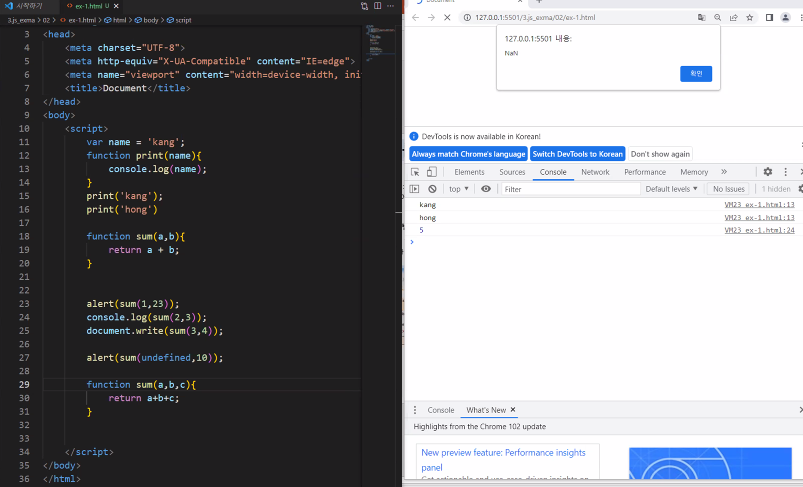Click the No Issues button
Viewport: 803px width, 487px height.
(x=728, y=189)
